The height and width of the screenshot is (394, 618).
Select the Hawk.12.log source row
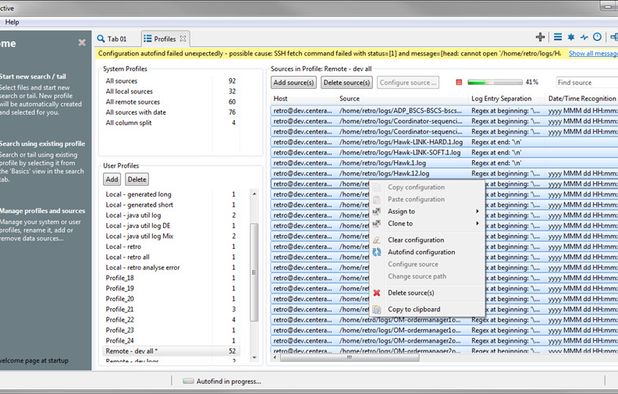click(444, 173)
